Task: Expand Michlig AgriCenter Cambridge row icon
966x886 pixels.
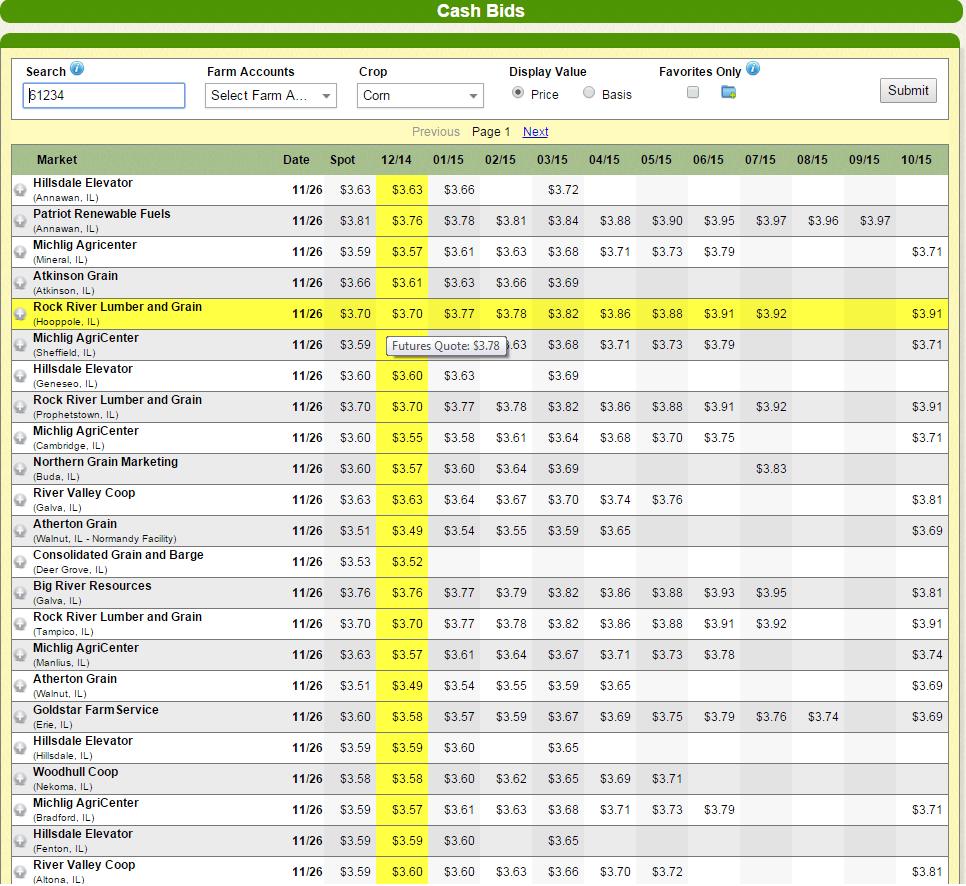Action: (x=20, y=437)
